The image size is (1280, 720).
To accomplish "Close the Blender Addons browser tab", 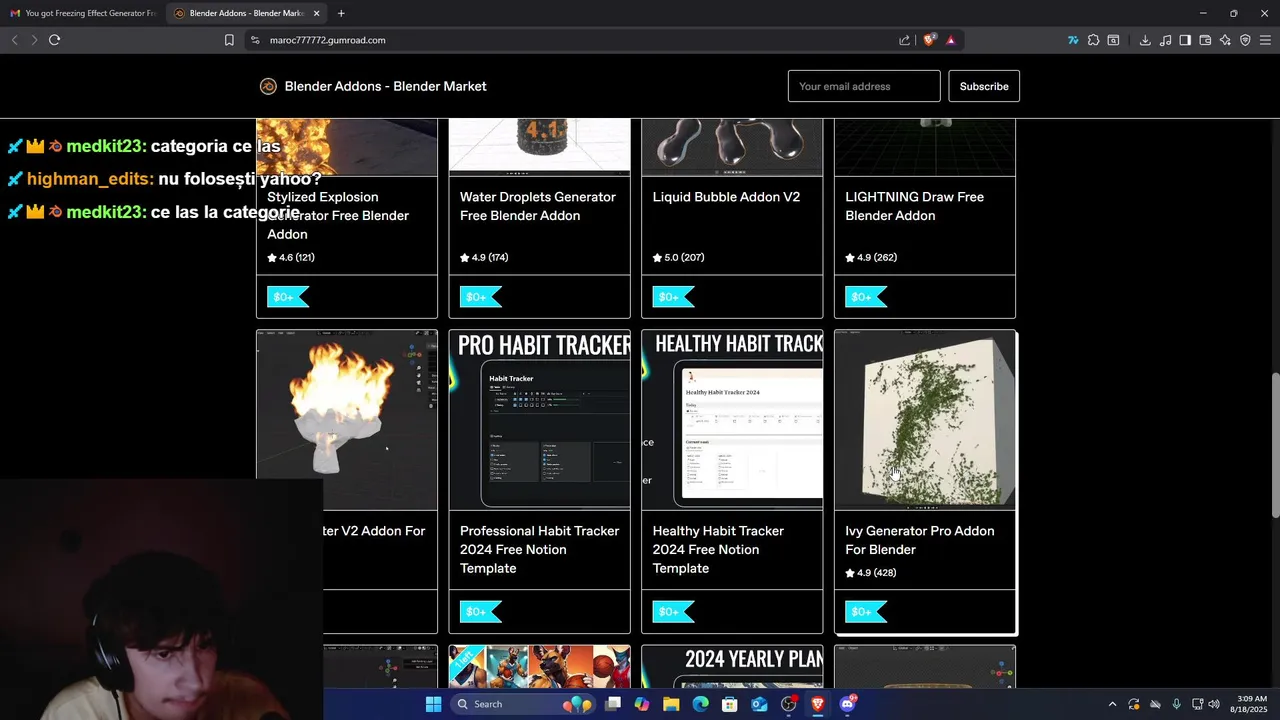I will point(316,13).
